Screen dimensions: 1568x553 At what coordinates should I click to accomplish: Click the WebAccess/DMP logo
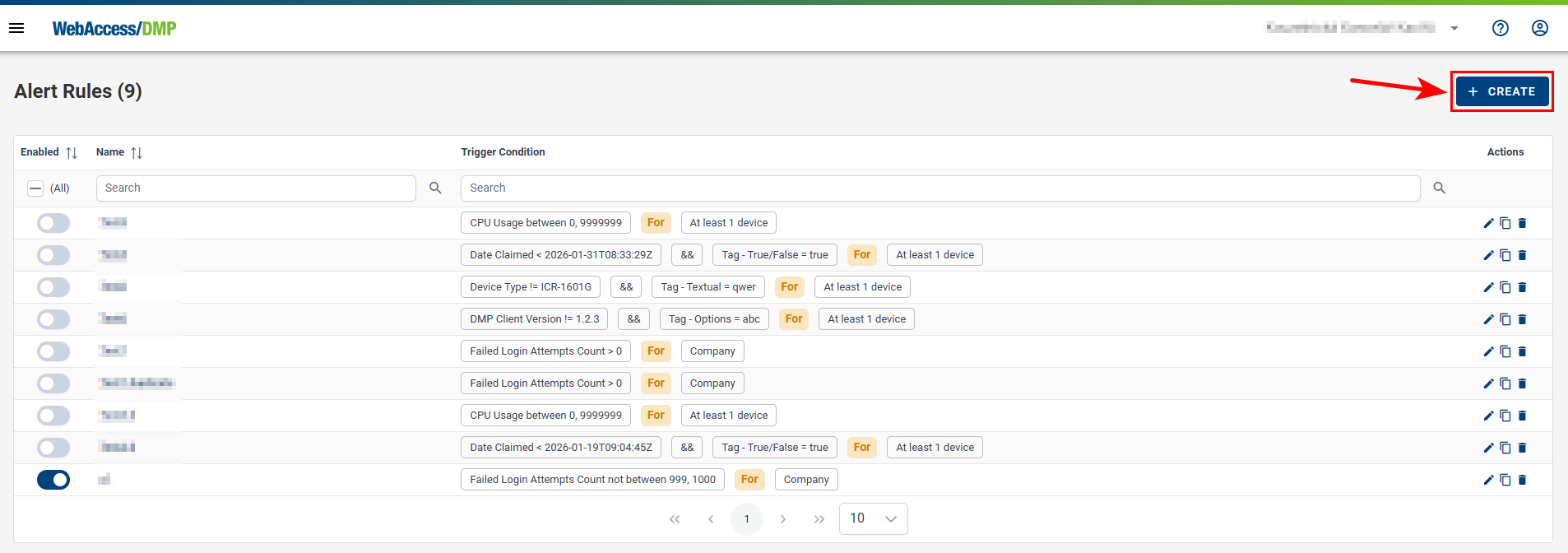pyautogui.click(x=114, y=29)
